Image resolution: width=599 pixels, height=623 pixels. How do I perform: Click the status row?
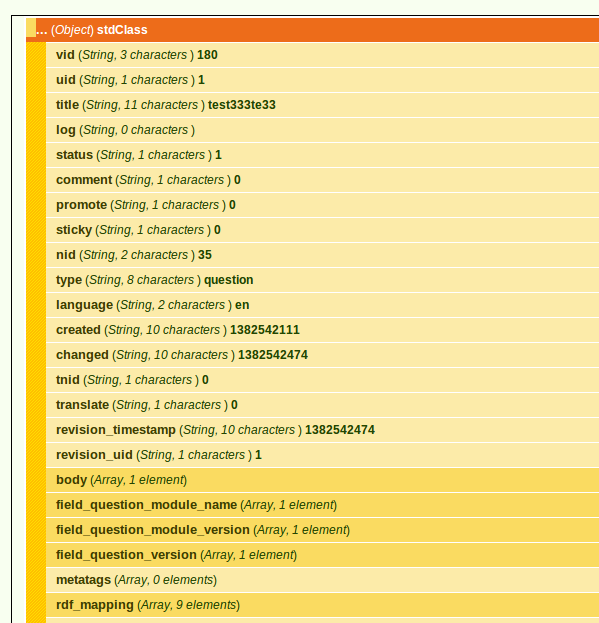point(323,155)
